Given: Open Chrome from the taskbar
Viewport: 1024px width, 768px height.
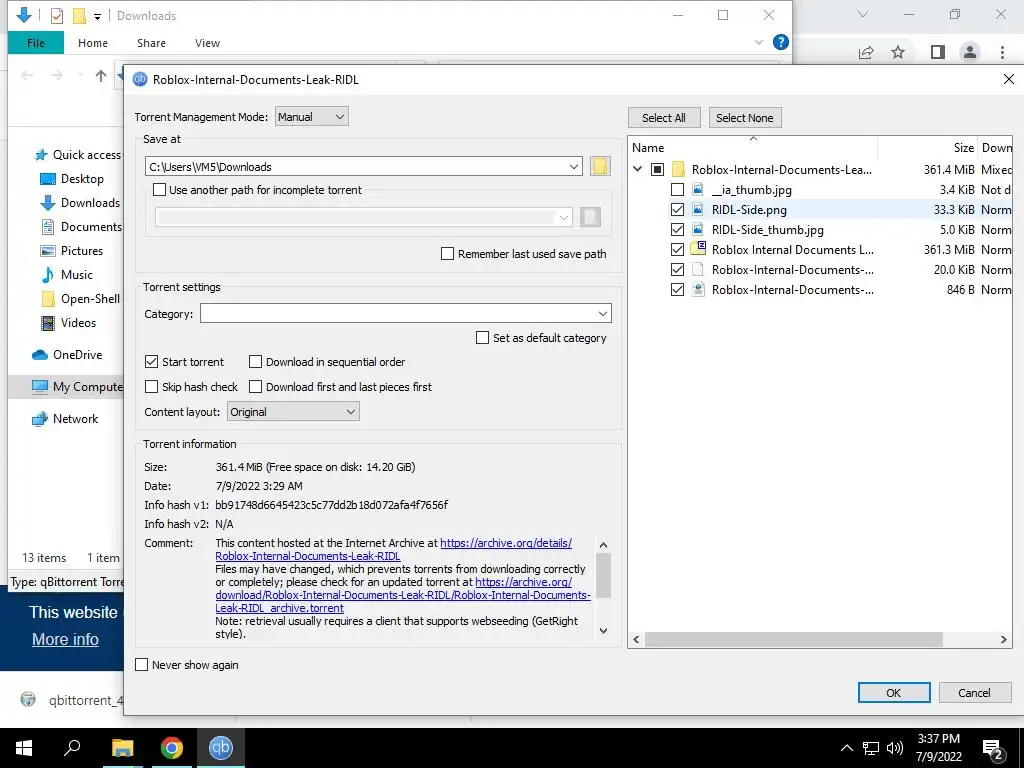Looking at the screenshot, I should (x=172, y=748).
